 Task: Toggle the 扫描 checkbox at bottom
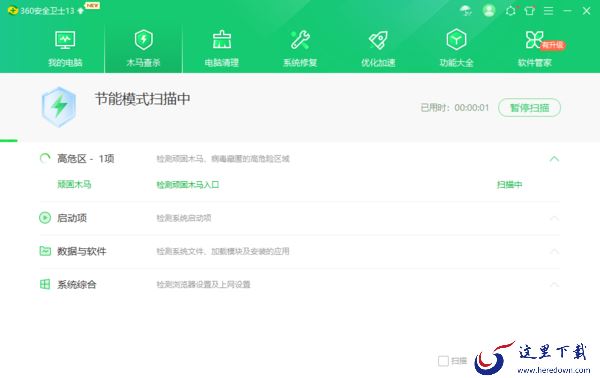click(443, 361)
